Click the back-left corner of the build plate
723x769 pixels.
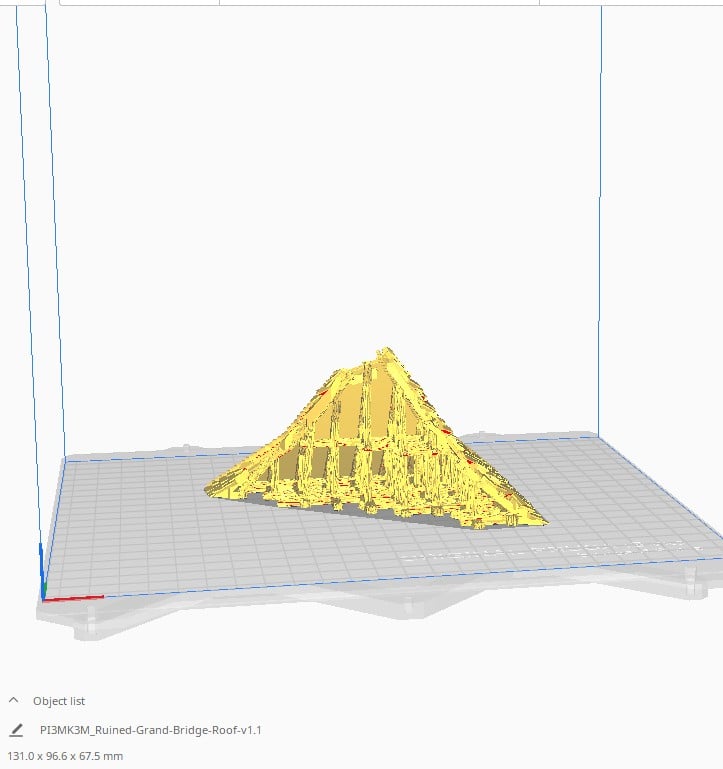pyautogui.click(x=66, y=458)
